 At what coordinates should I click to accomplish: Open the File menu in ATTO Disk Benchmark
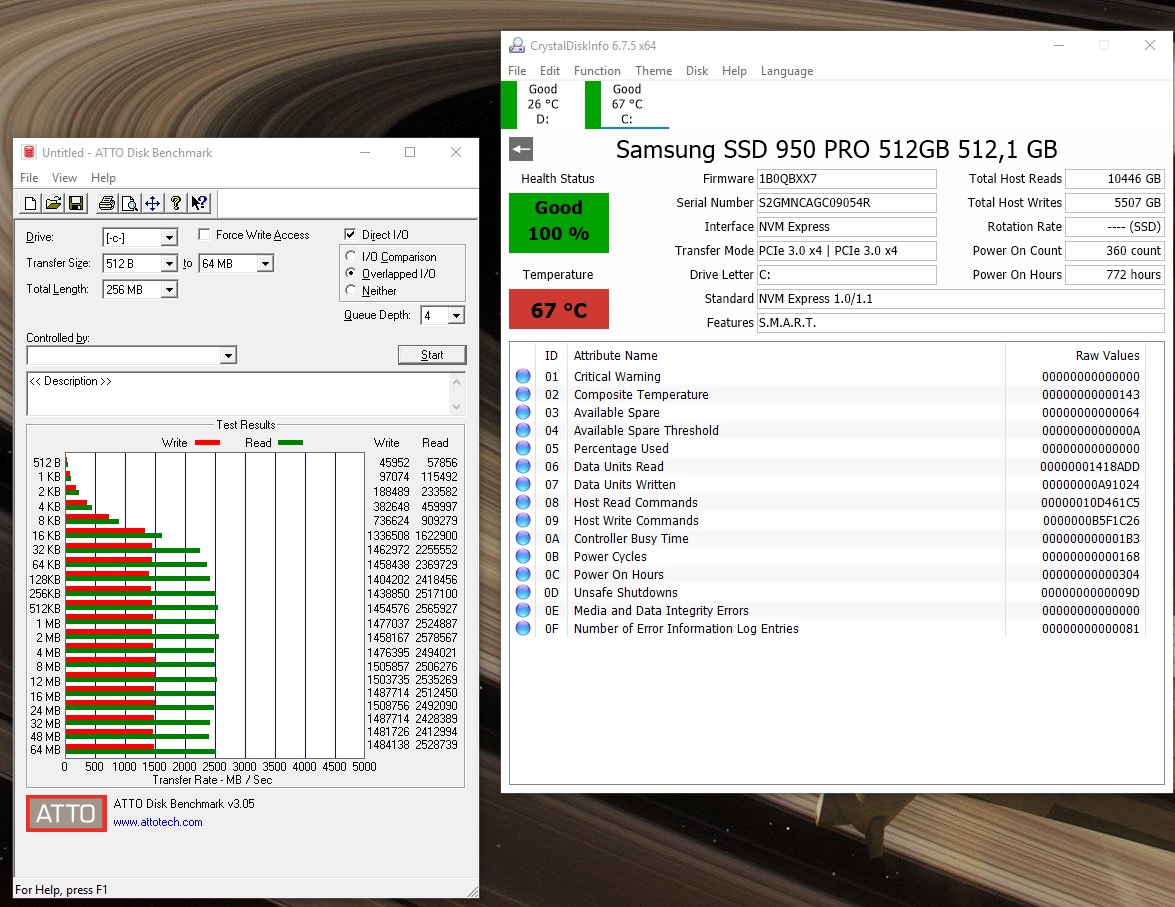(x=29, y=178)
